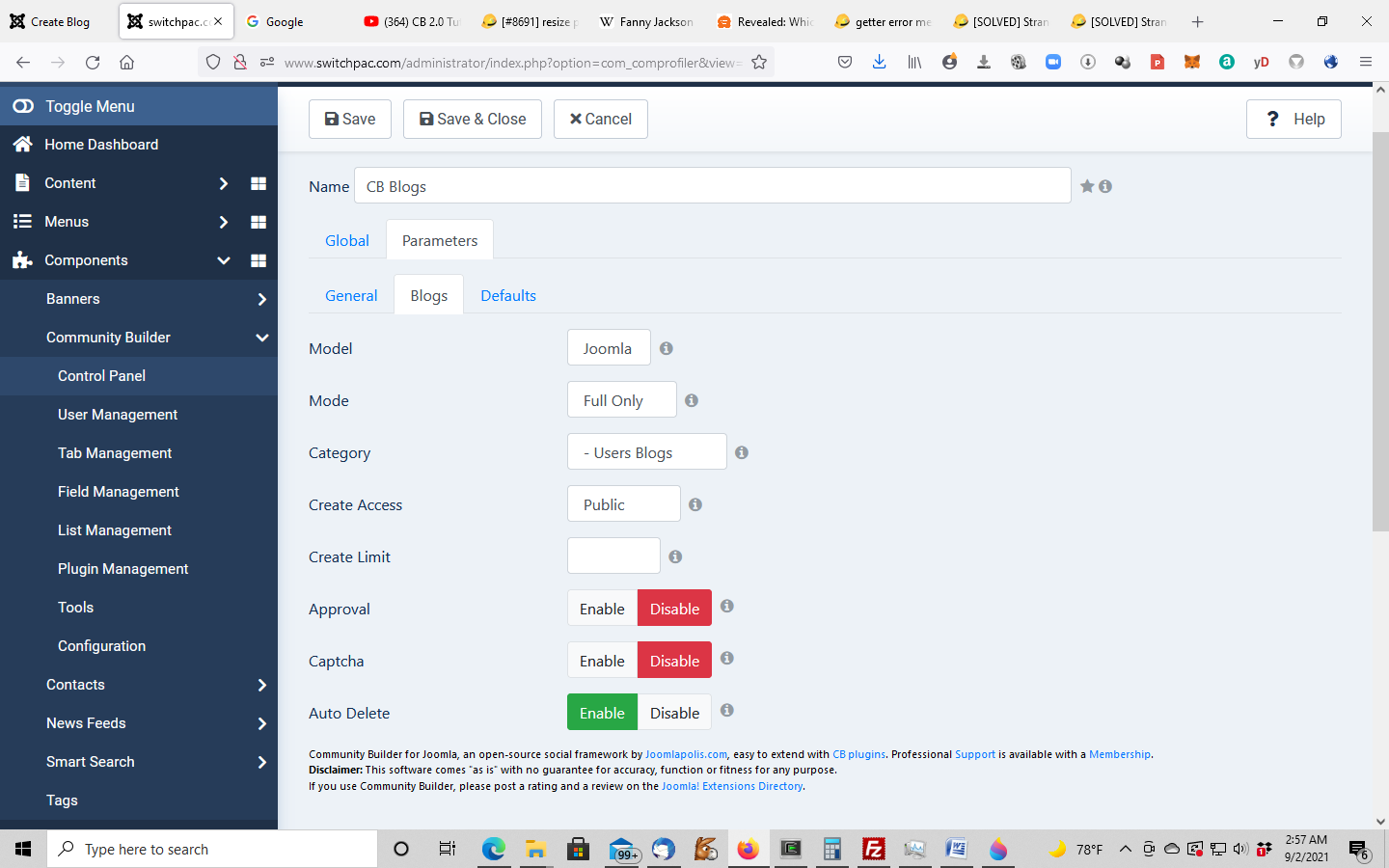Click info icon beside Category
The image size is (1389, 868).
(742, 452)
